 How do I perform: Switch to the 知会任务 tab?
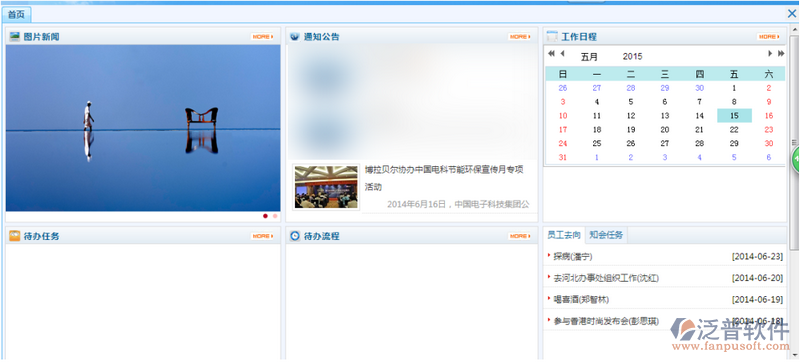[x=606, y=235]
